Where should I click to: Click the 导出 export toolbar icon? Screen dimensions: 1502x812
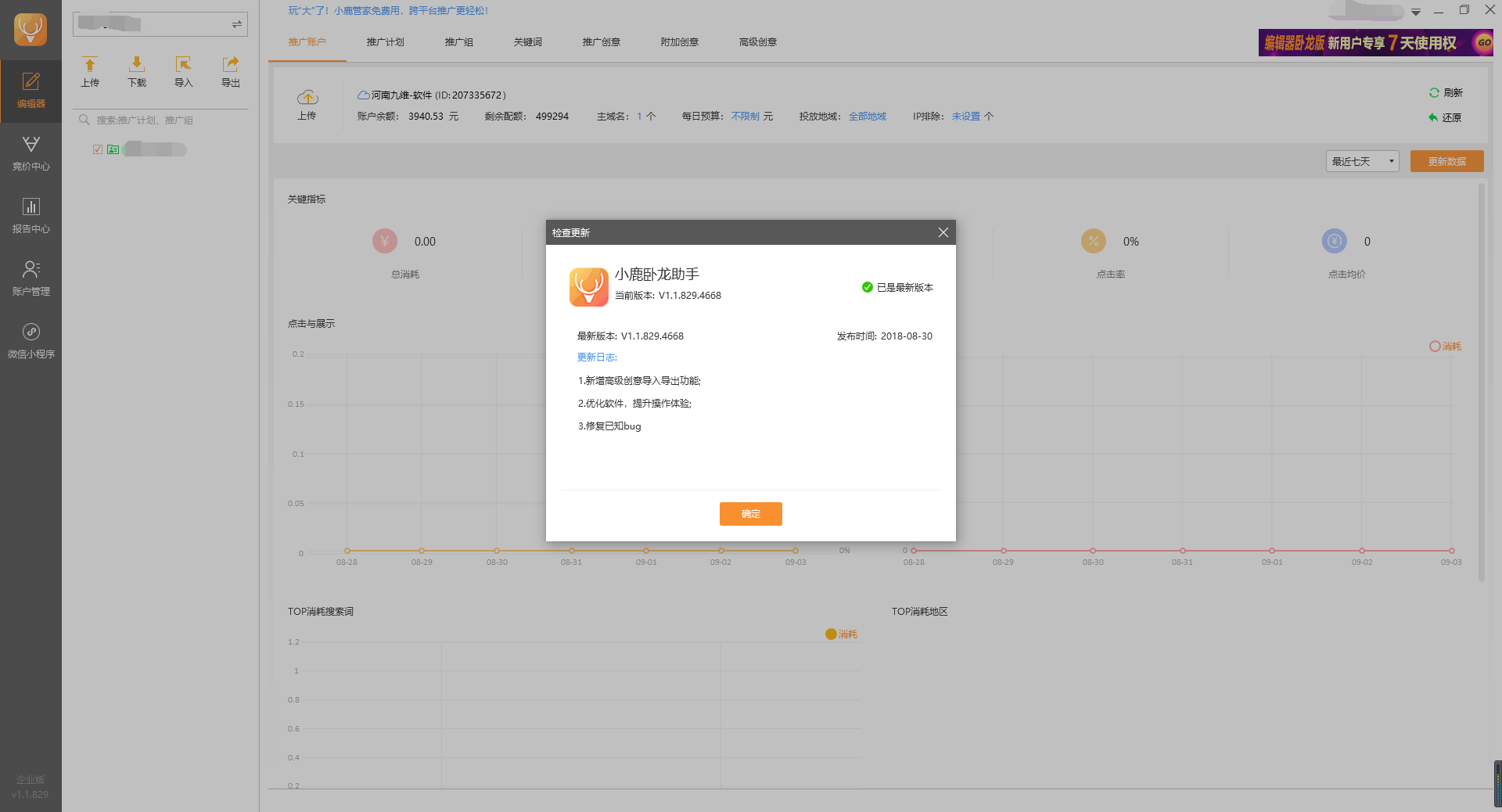[231, 71]
